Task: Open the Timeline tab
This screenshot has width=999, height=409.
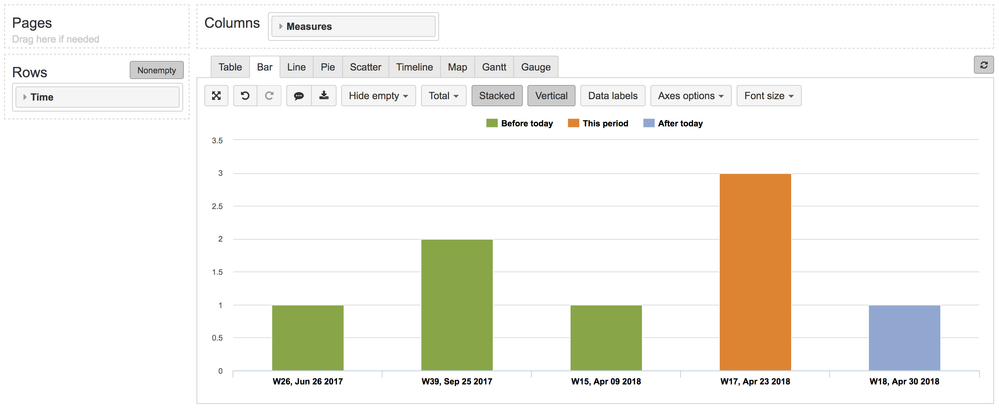Action: [414, 67]
